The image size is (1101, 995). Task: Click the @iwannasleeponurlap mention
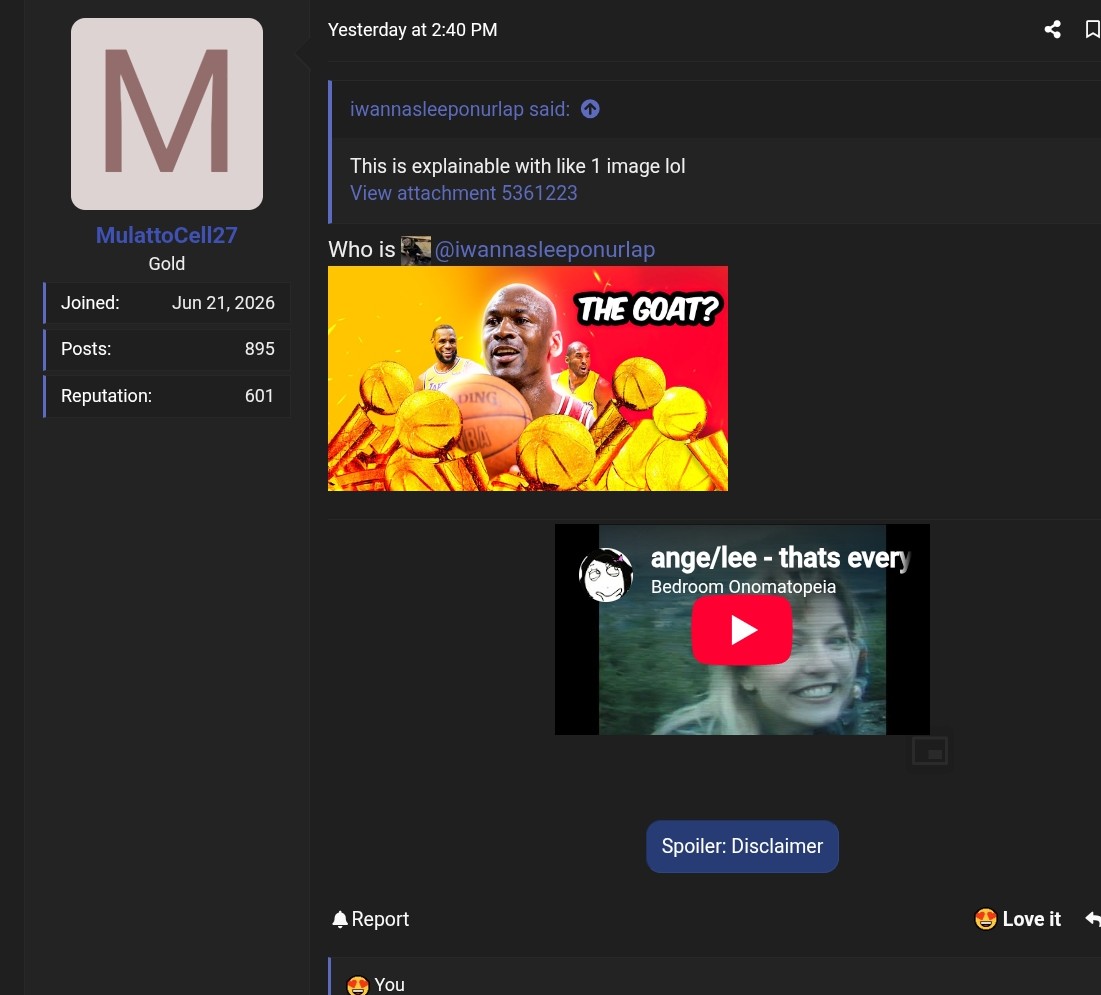pyautogui.click(x=544, y=250)
